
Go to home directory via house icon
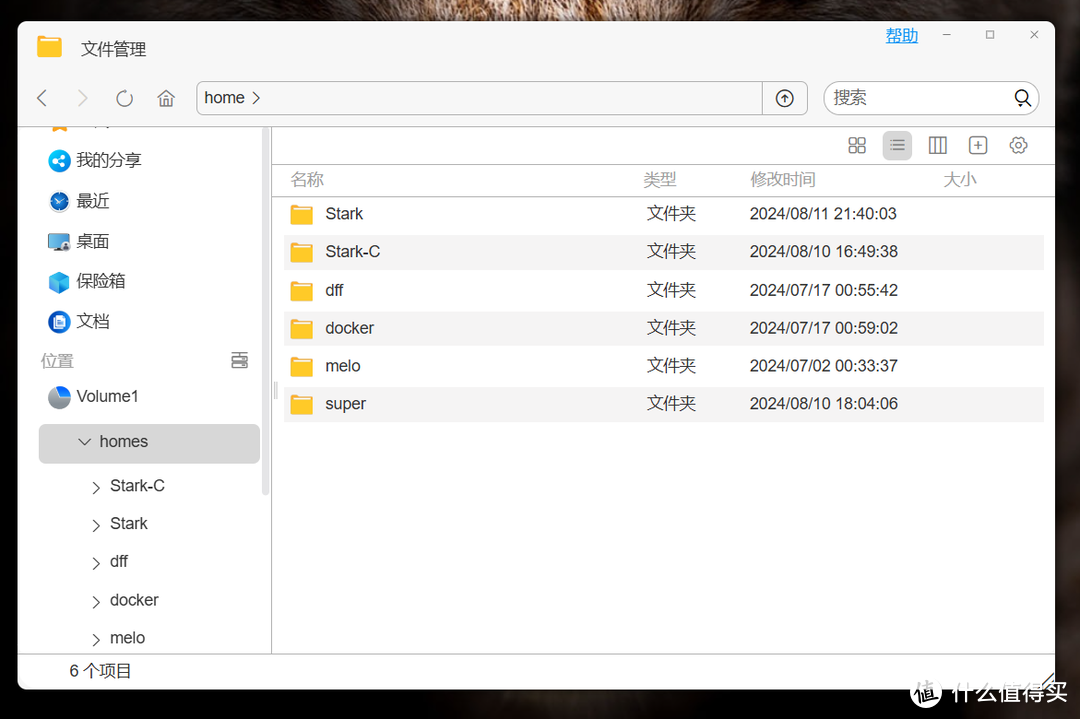tap(166, 98)
